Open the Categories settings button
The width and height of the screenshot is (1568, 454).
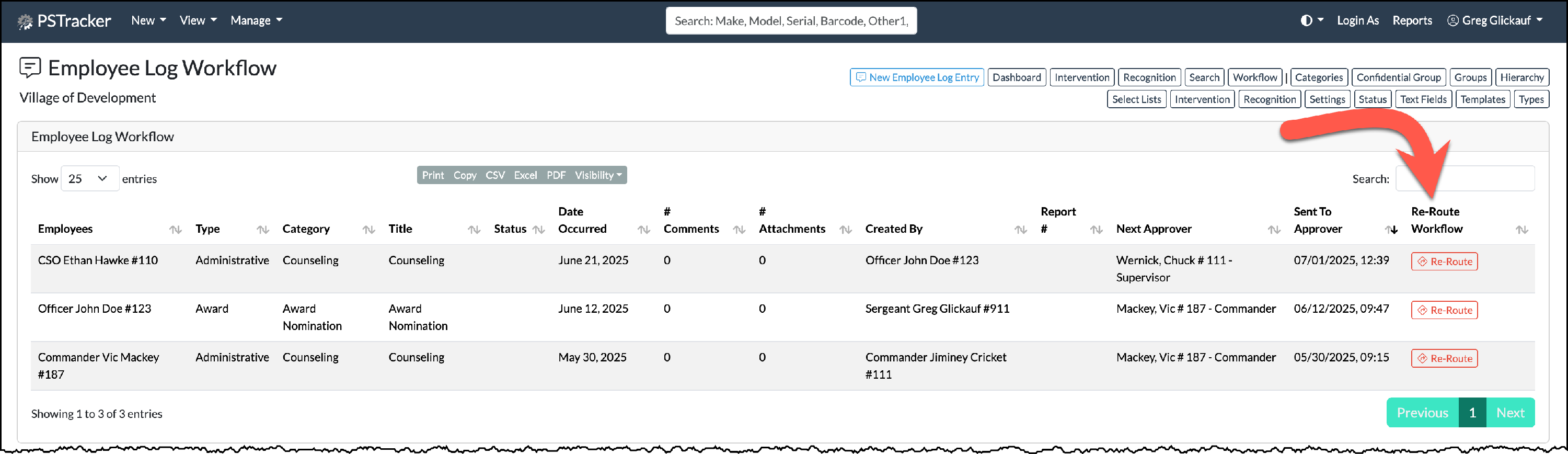click(1319, 77)
